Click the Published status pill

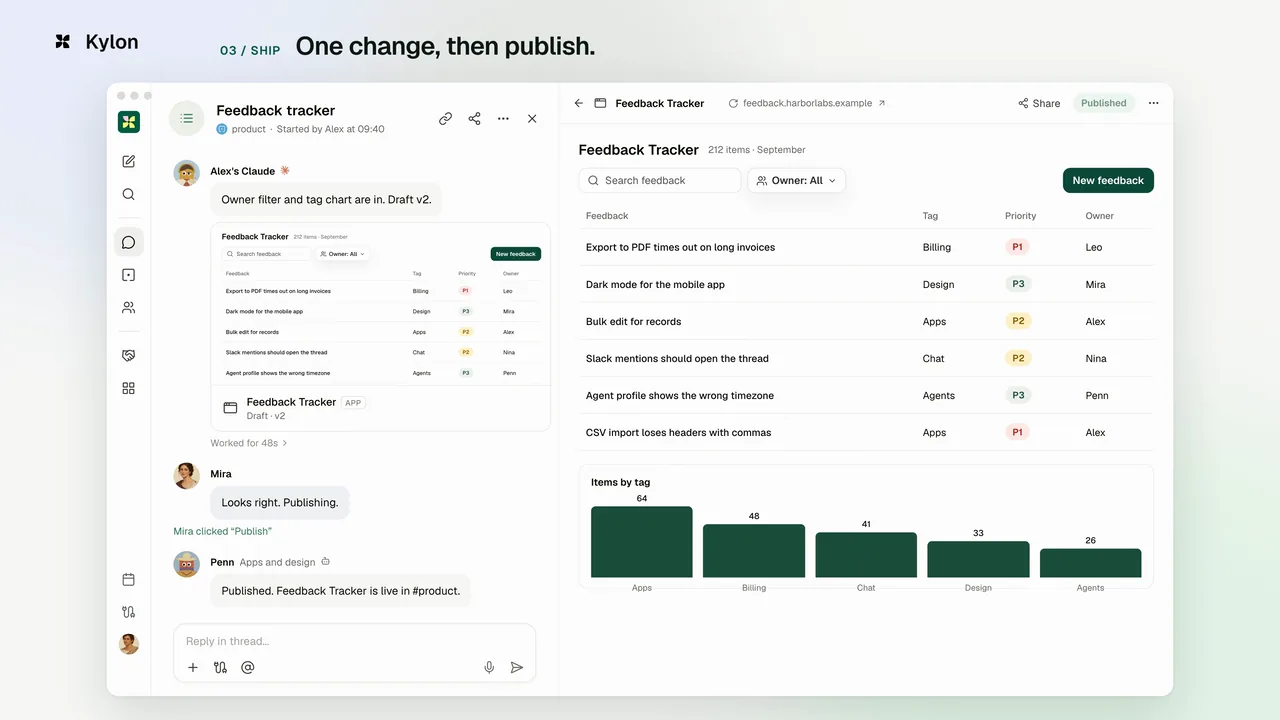(x=1104, y=103)
